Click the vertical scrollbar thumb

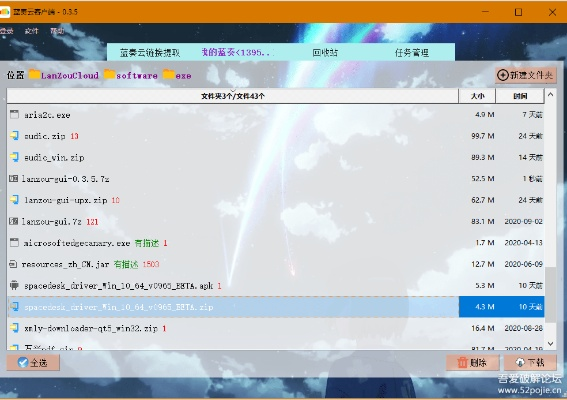pyautogui.click(x=550, y=295)
